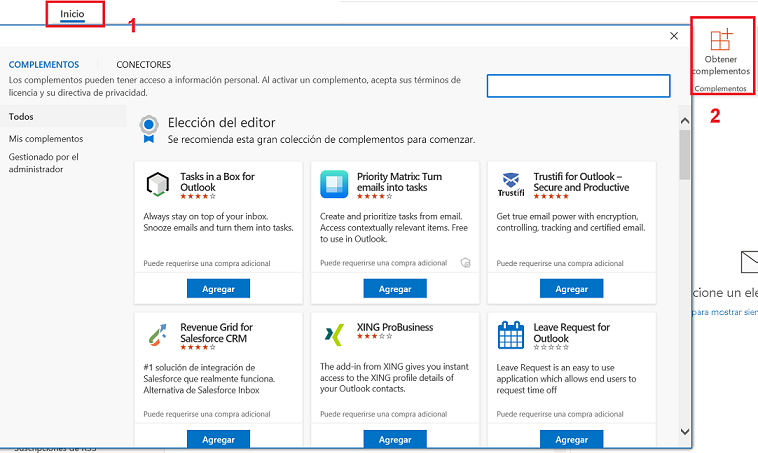Click the vertical scrollbar thumb
Image resolution: width=758 pixels, height=453 pixels.
click(x=685, y=155)
